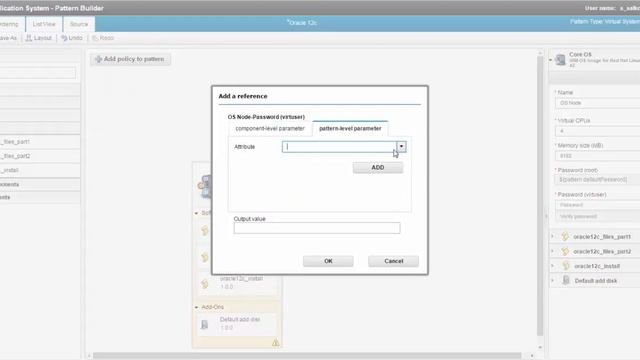The image size is (640, 360).
Task: Click the oracle12c_install script icon in properties
Action: pos(565,266)
